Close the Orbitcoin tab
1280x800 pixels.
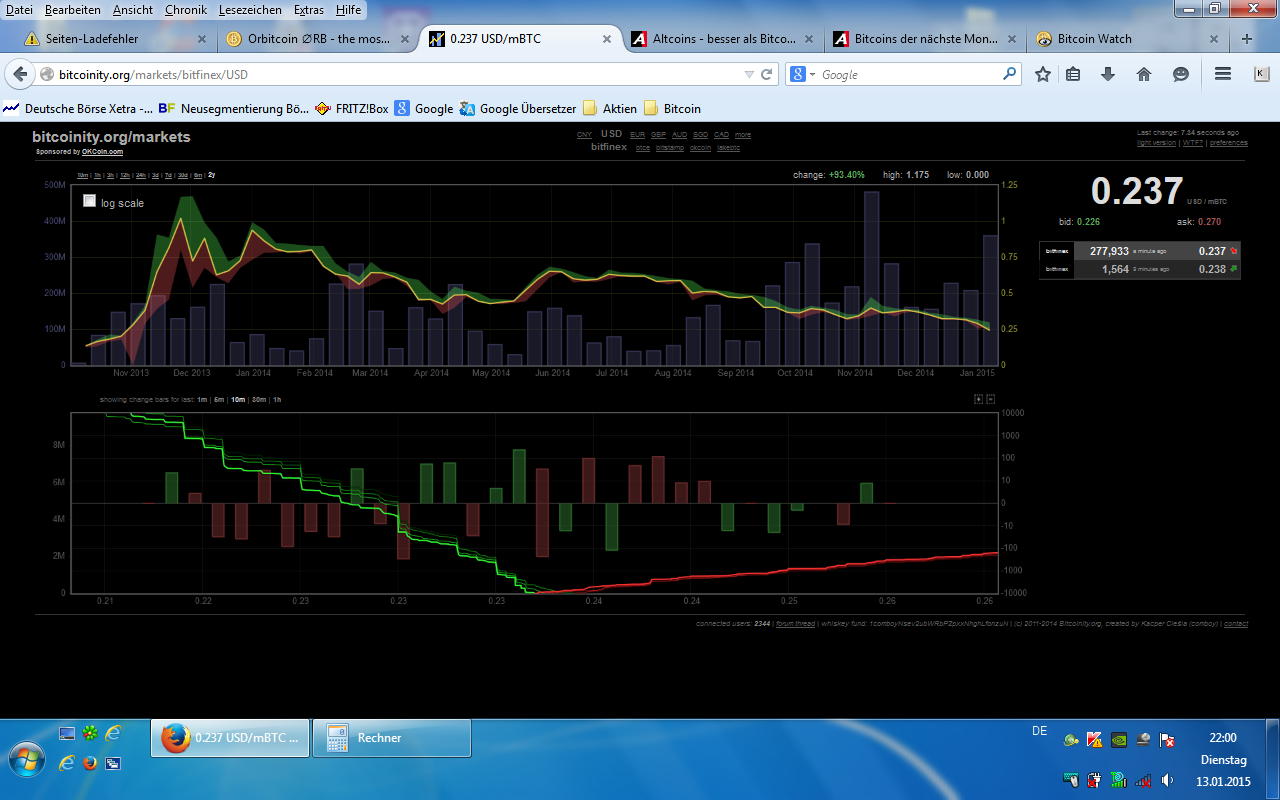404,39
